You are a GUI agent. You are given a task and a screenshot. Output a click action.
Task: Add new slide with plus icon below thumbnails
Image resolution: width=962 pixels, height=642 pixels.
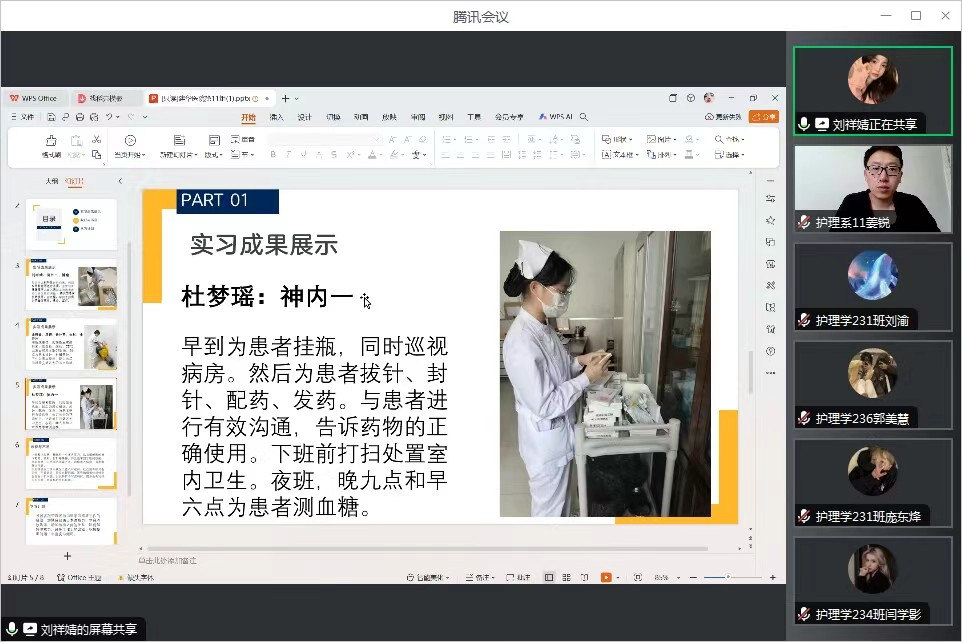(67, 555)
